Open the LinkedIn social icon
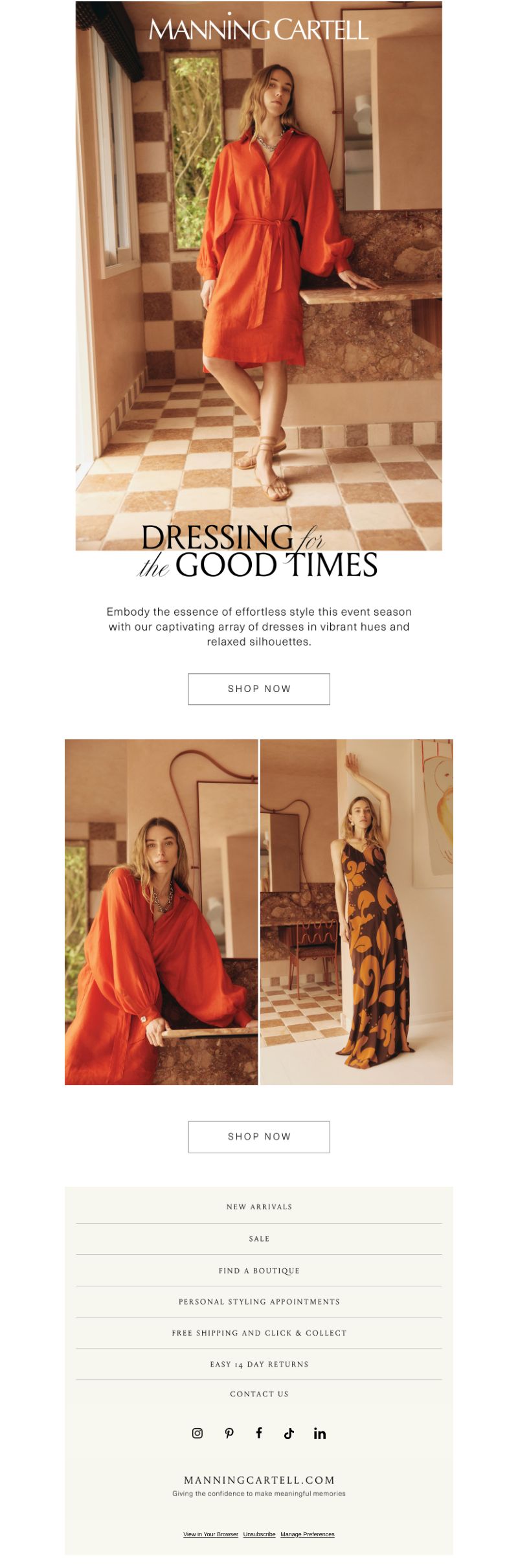 tap(320, 1433)
